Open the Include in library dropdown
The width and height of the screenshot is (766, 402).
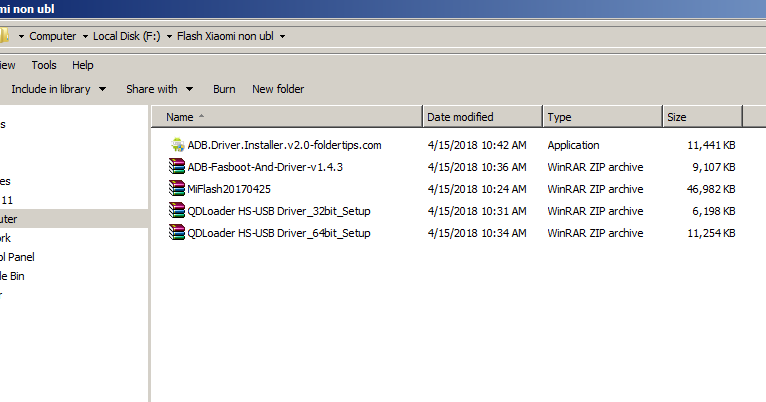pos(59,89)
